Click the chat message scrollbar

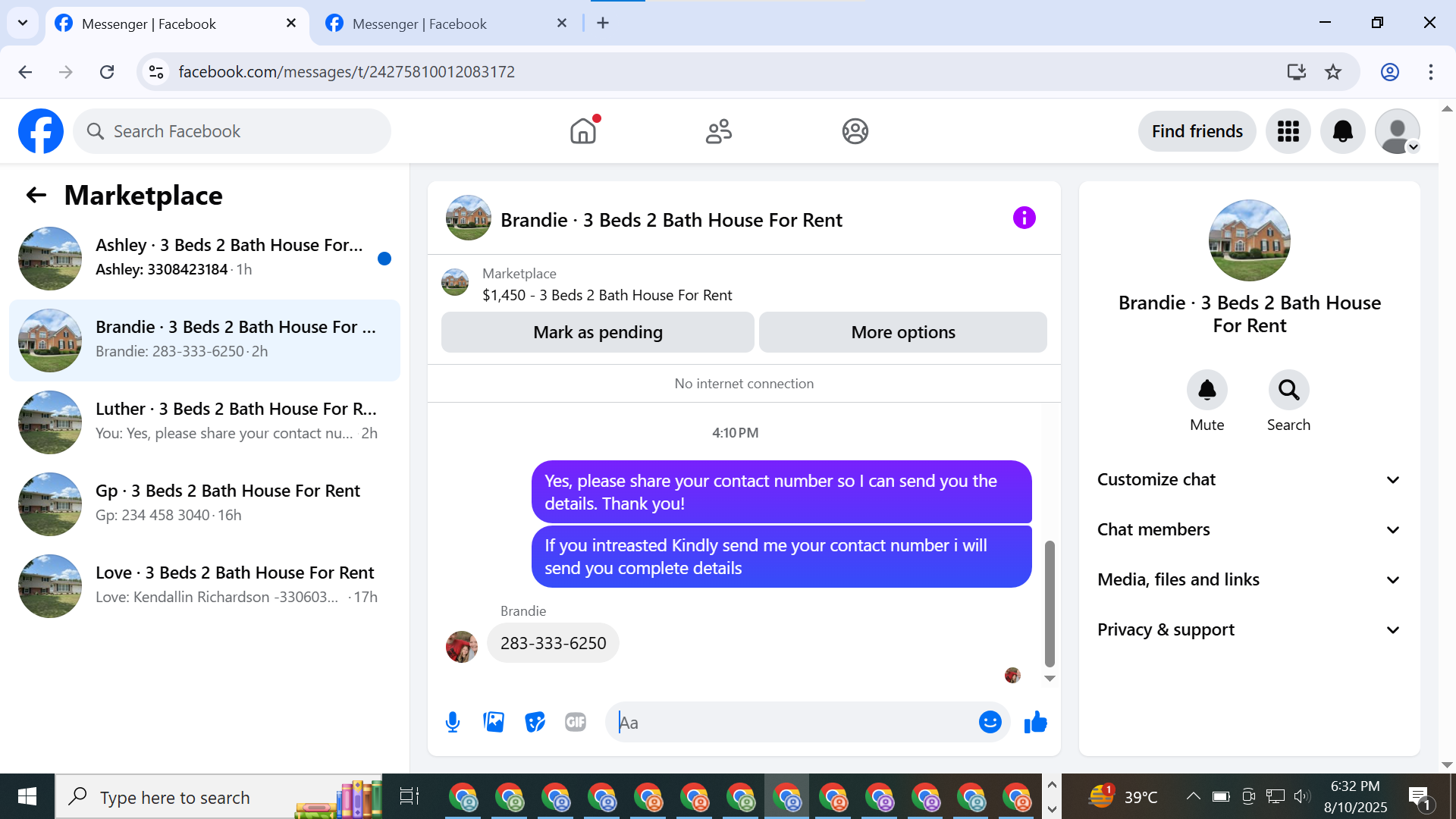point(1050,603)
